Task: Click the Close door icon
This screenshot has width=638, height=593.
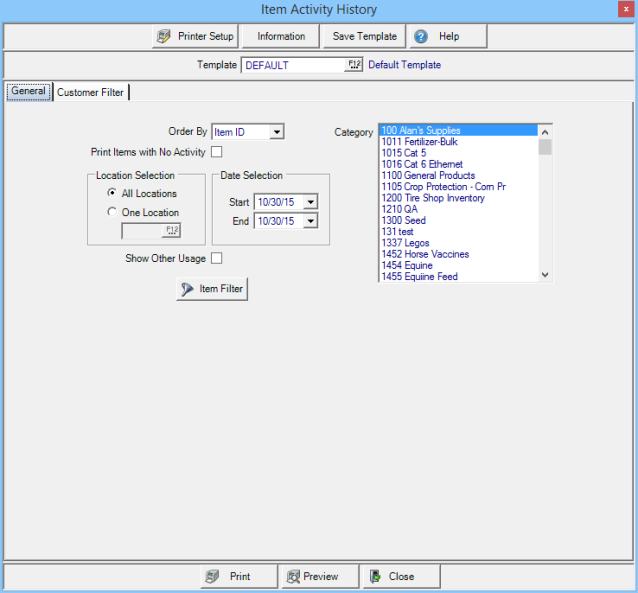Action: point(374,577)
